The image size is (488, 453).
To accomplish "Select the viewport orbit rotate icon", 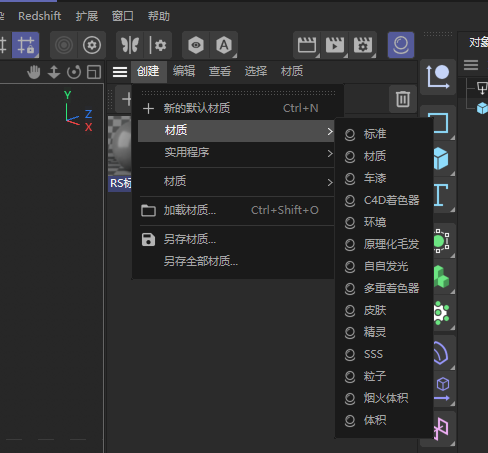I will pos(74,72).
